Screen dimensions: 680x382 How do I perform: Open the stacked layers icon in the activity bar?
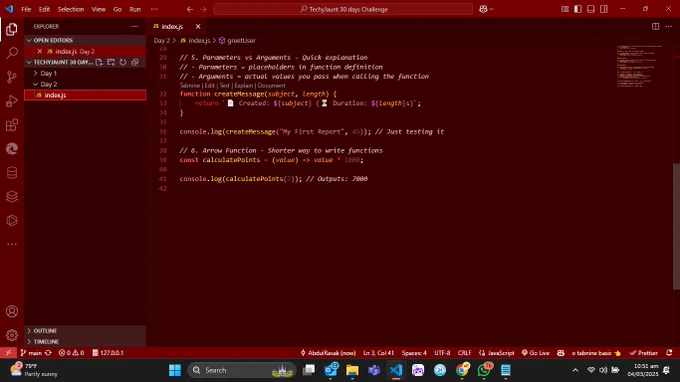click(12, 196)
